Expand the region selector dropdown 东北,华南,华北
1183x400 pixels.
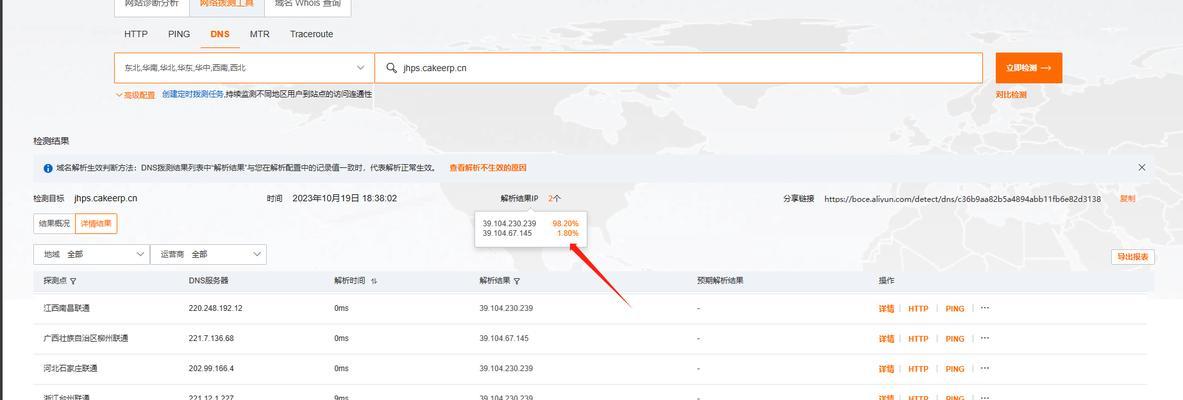tap(244, 68)
